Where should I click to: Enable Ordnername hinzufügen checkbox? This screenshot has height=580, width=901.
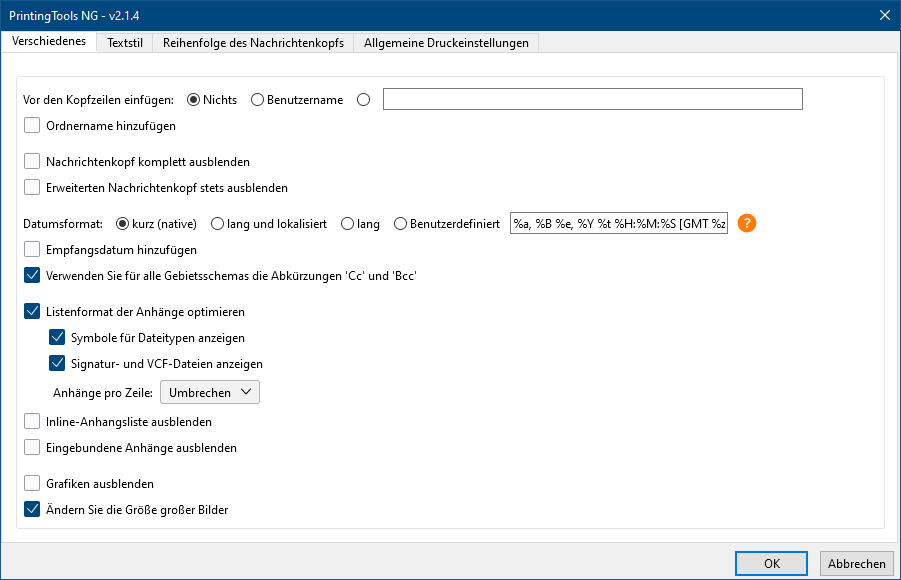[32, 125]
